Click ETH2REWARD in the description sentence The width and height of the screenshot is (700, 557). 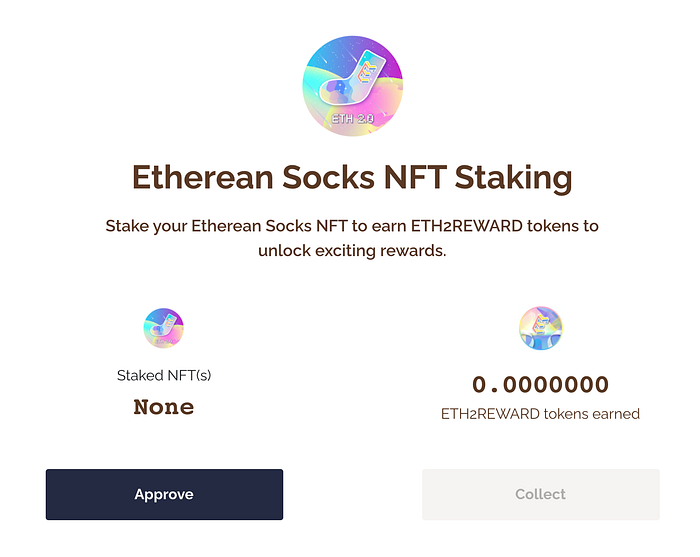467,226
